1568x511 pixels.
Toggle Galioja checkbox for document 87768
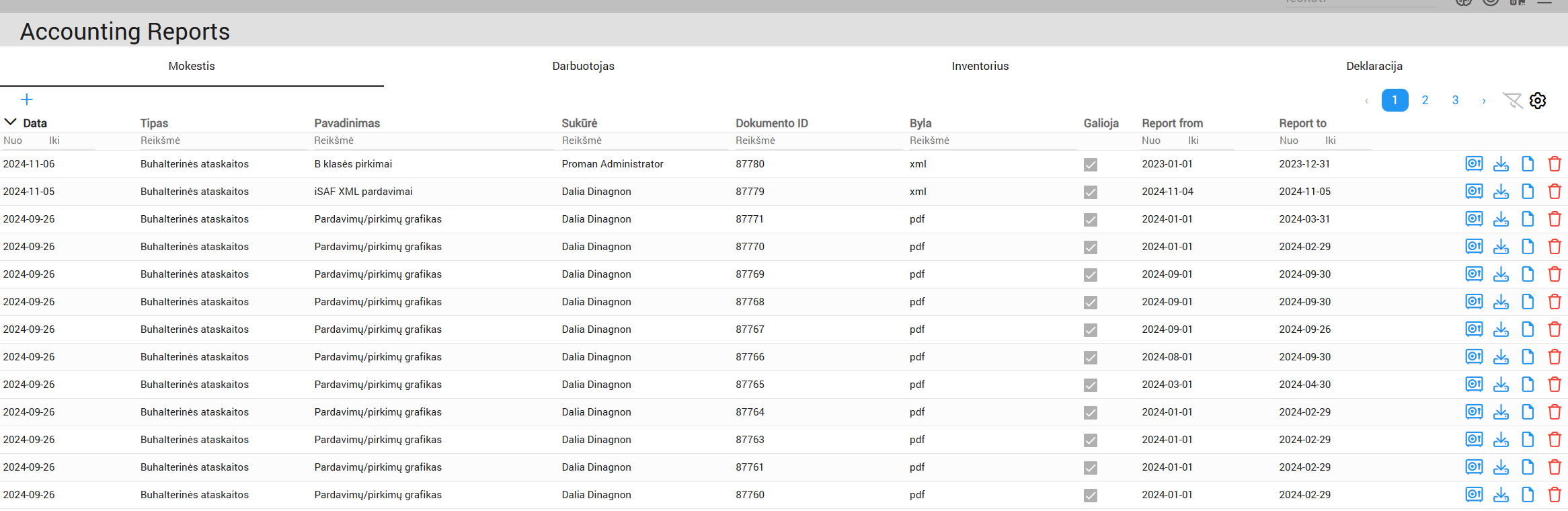(x=1091, y=303)
